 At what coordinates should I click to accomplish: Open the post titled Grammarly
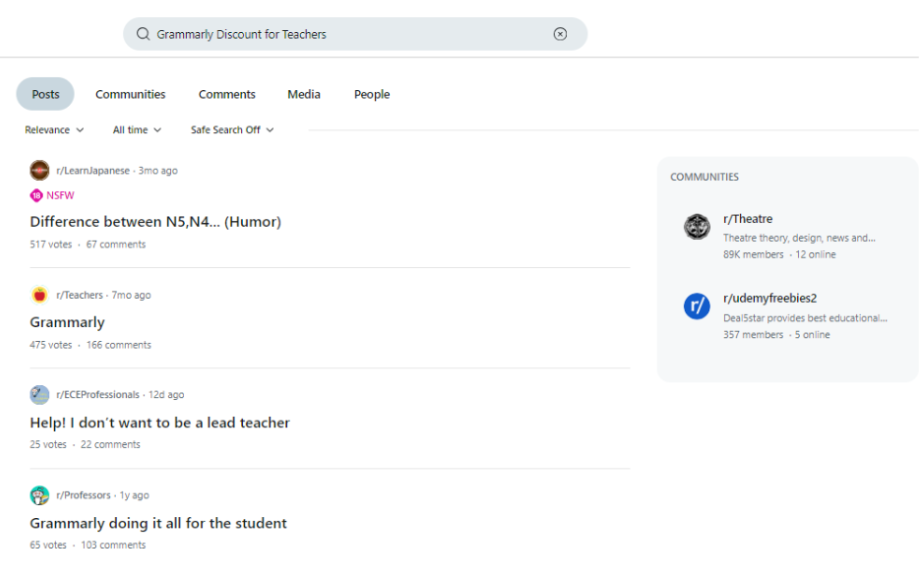(67, 322)
